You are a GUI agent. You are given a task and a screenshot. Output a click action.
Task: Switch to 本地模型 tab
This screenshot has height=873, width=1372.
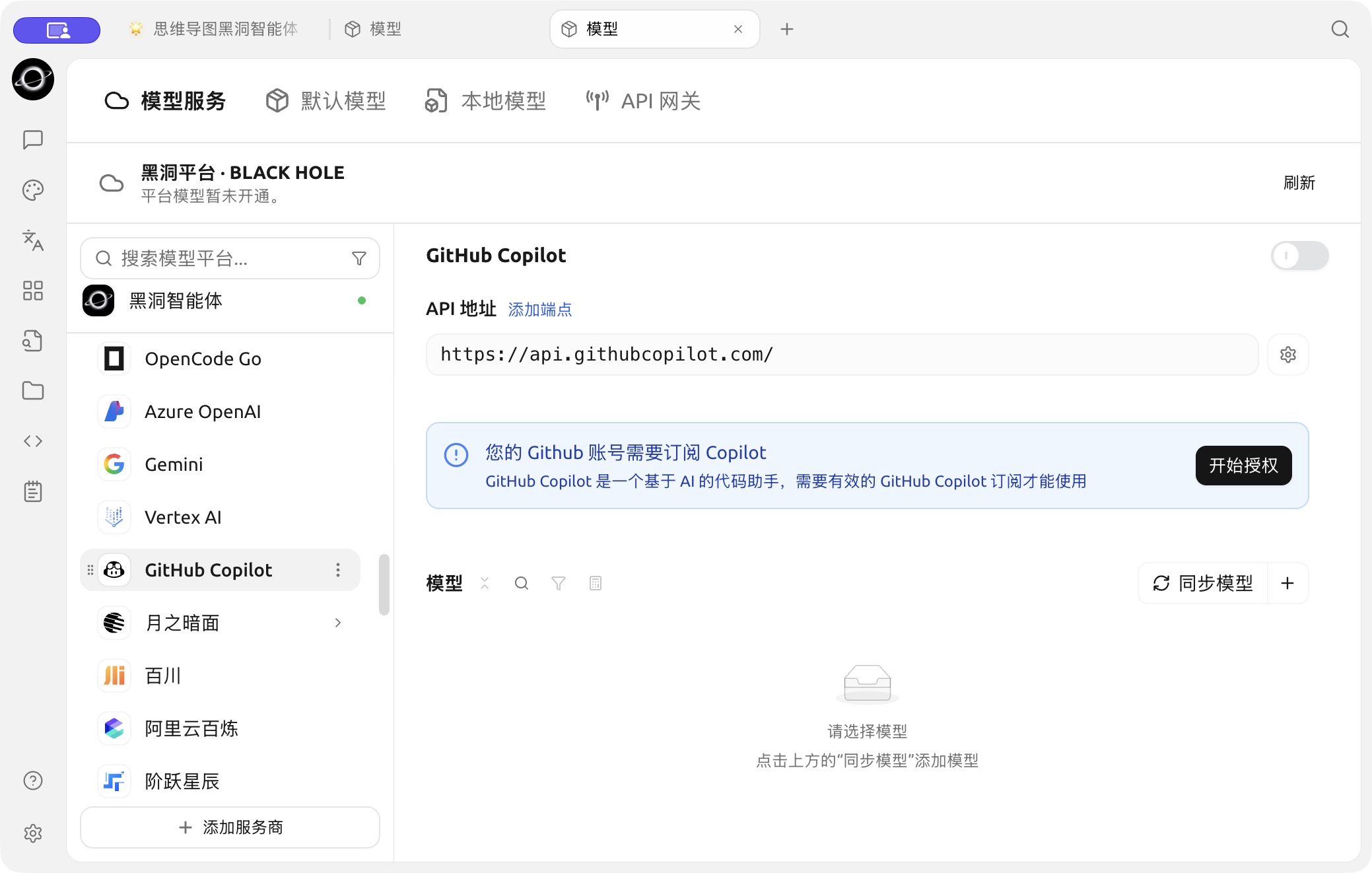[x=485, y=101]
